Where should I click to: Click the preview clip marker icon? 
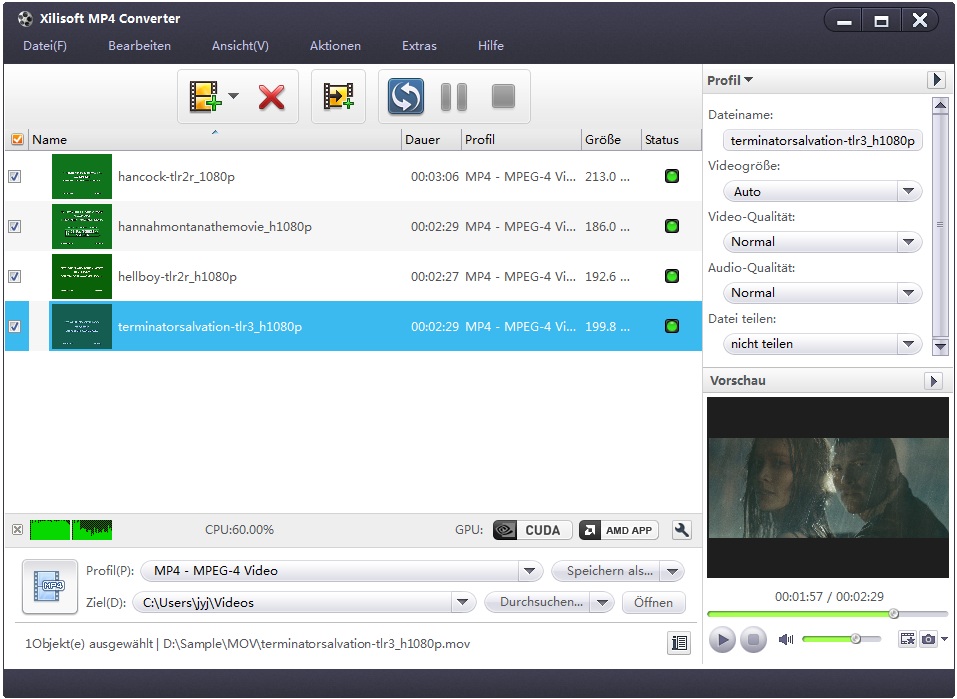[x=908, y=639]
